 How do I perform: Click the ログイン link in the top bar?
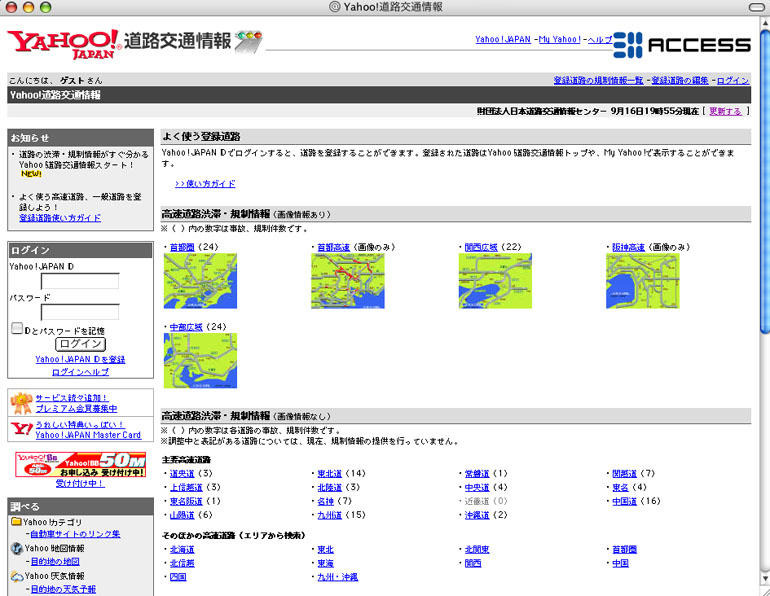pyautogui.click(x=733, y=81)
